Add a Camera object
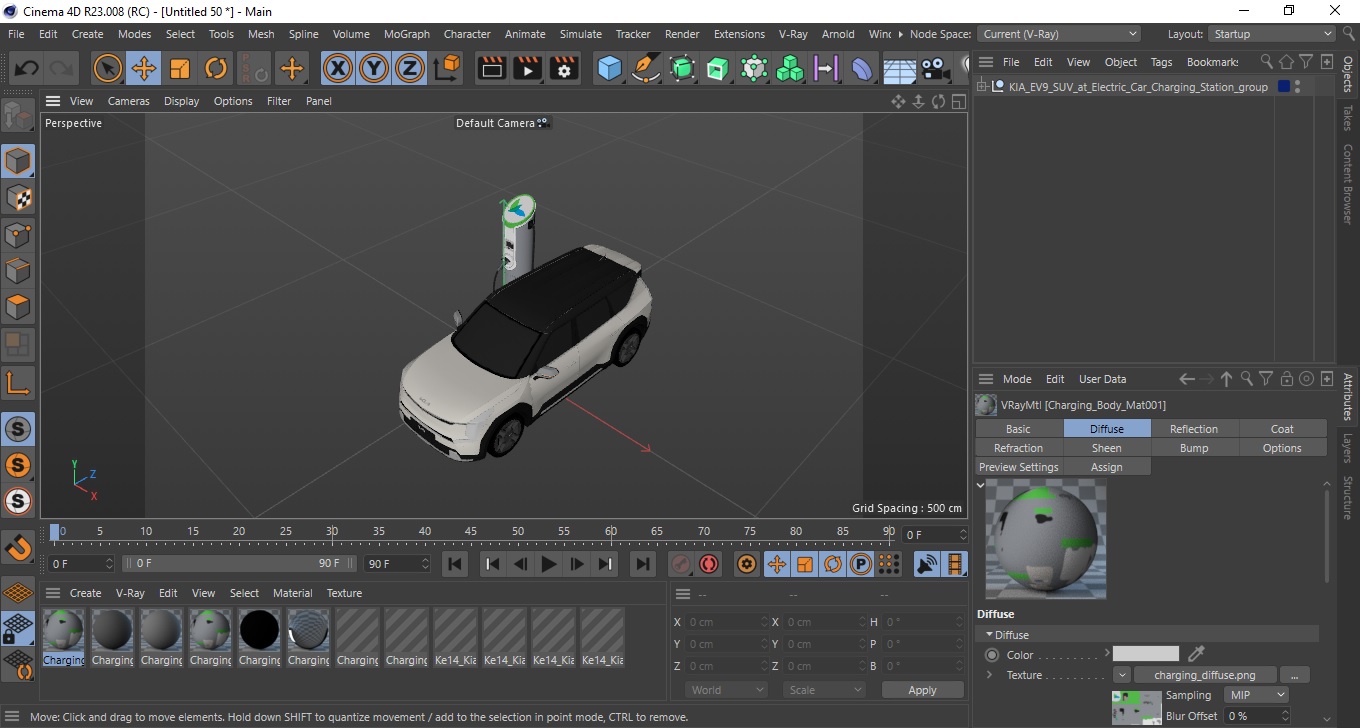Screen dimensions: 1360x728 pos(935,68)
